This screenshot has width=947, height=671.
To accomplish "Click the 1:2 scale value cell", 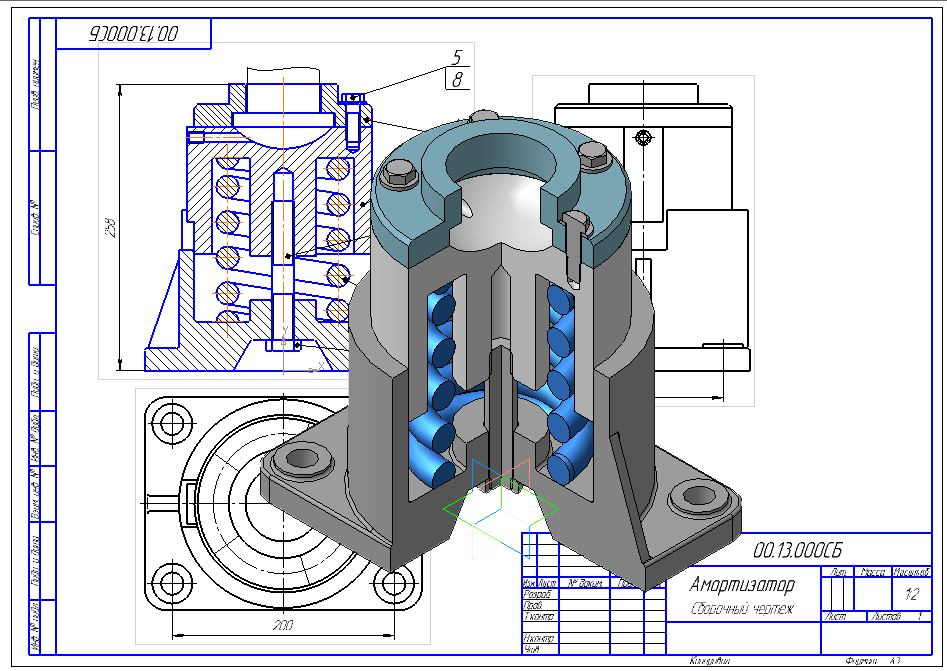I will point(911,593).
